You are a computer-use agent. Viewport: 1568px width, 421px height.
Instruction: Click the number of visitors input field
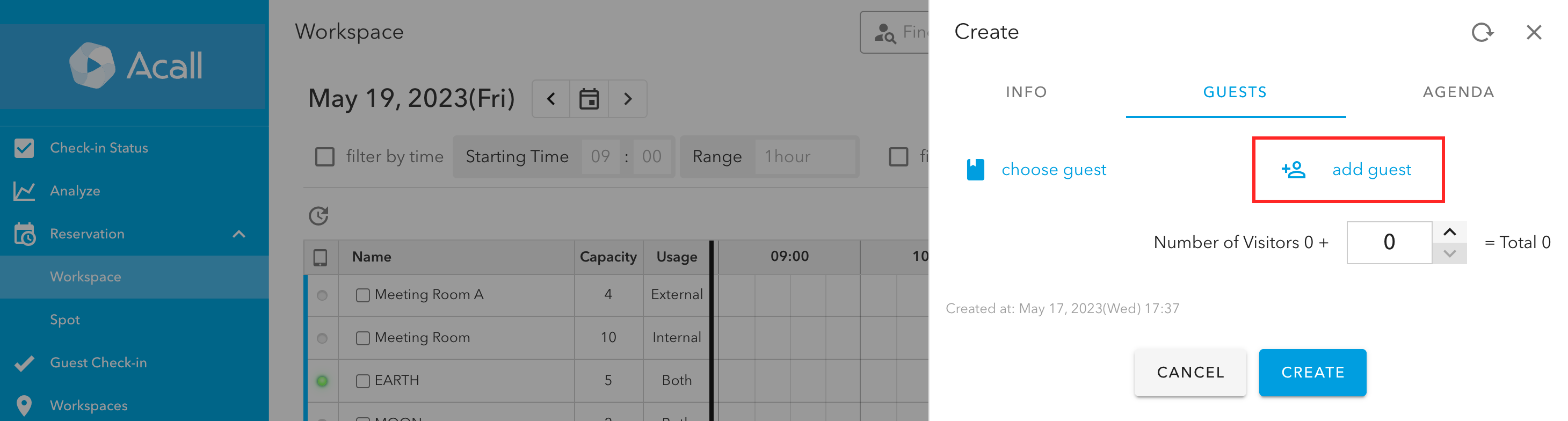[x=1389, y=243]
